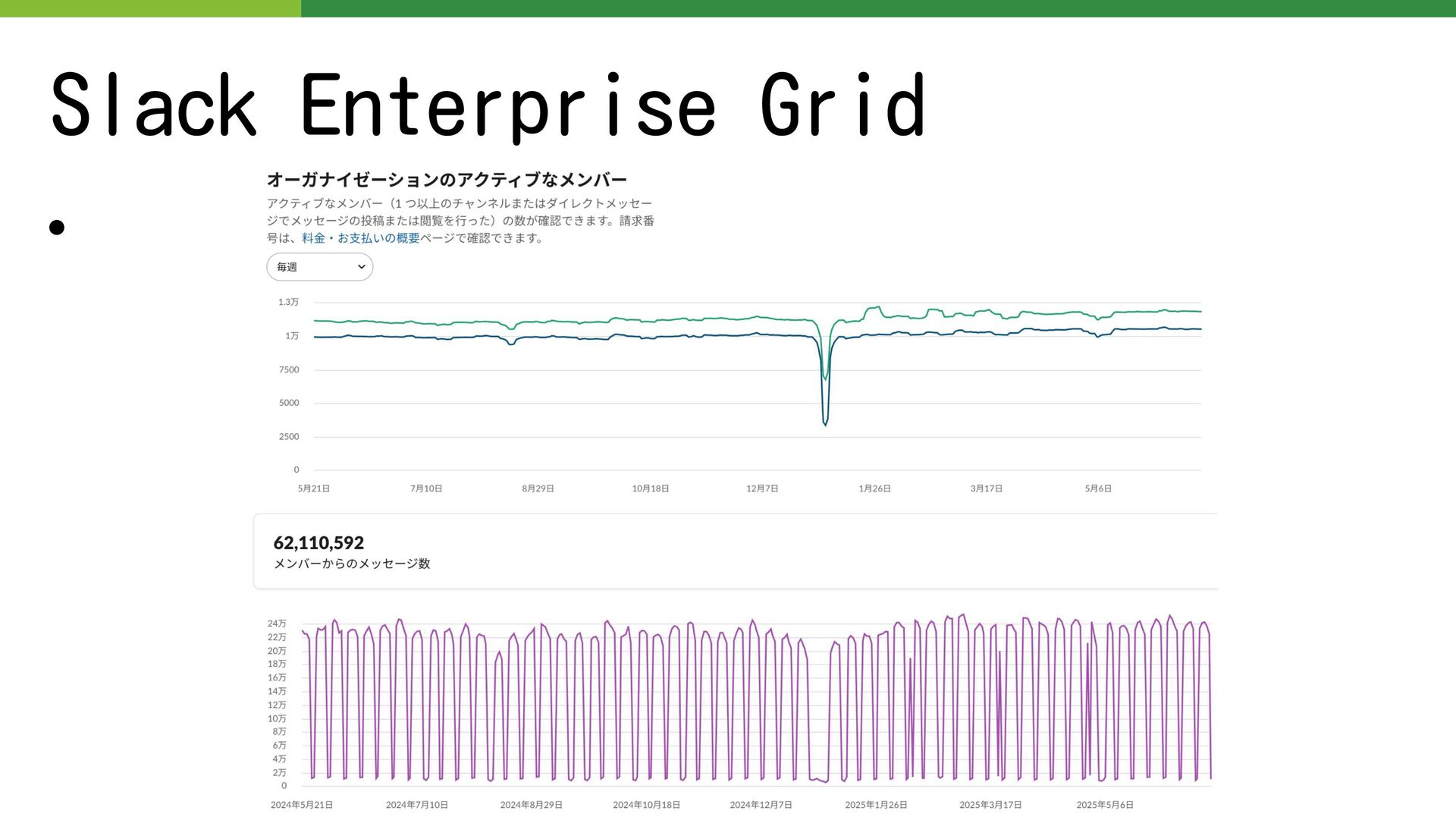Viewport: 1456px width, 820px height.
Task: Click the 10月18日 date label on members chart
Action: 651,489
